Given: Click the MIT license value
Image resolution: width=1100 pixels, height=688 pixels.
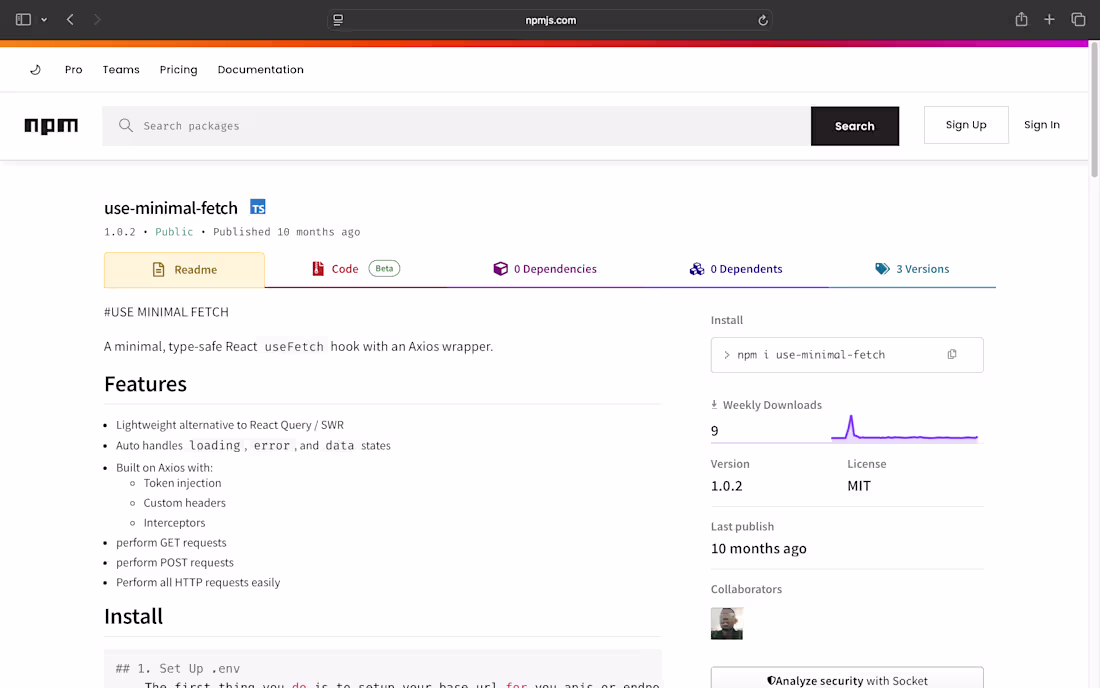Looking at the screenshot, I should pyautogui.click(x=859, y=485).
